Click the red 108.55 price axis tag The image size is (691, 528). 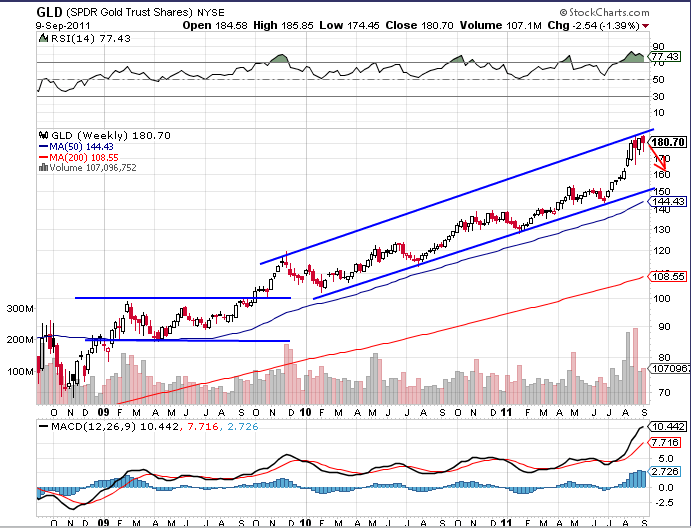point(668,276)
